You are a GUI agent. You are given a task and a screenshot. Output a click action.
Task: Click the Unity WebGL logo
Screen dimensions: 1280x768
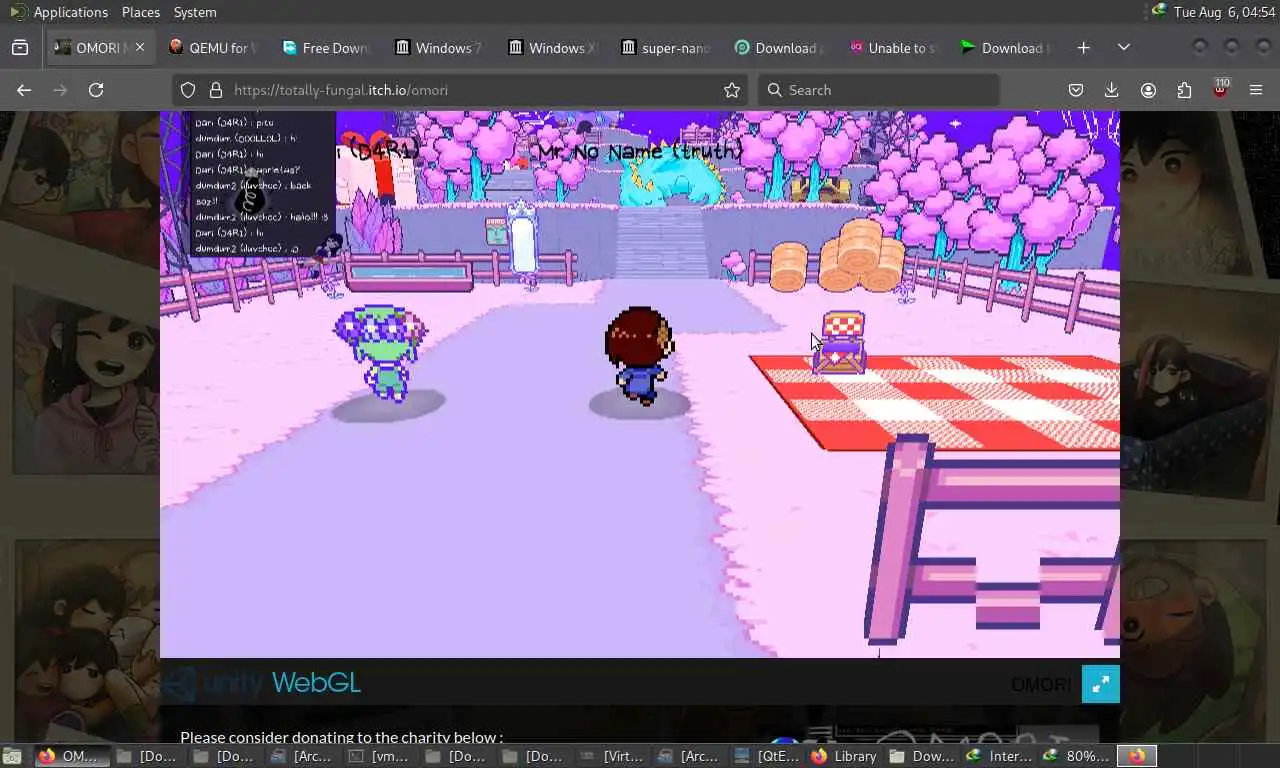(x=262, y=683)
